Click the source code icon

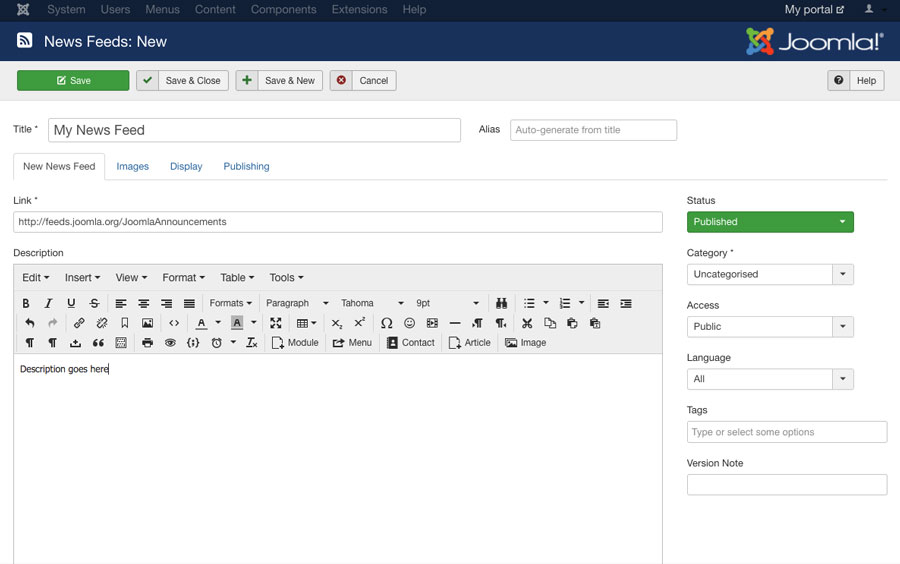[x=174, y=323]
